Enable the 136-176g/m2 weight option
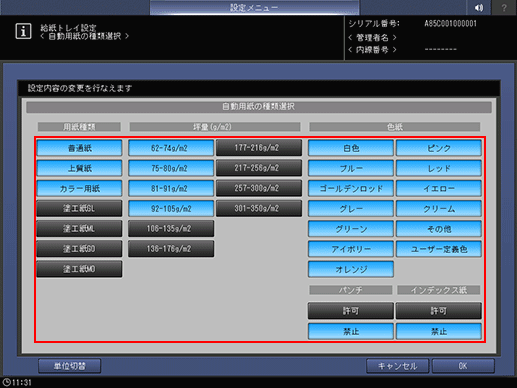 coord(171,249)
